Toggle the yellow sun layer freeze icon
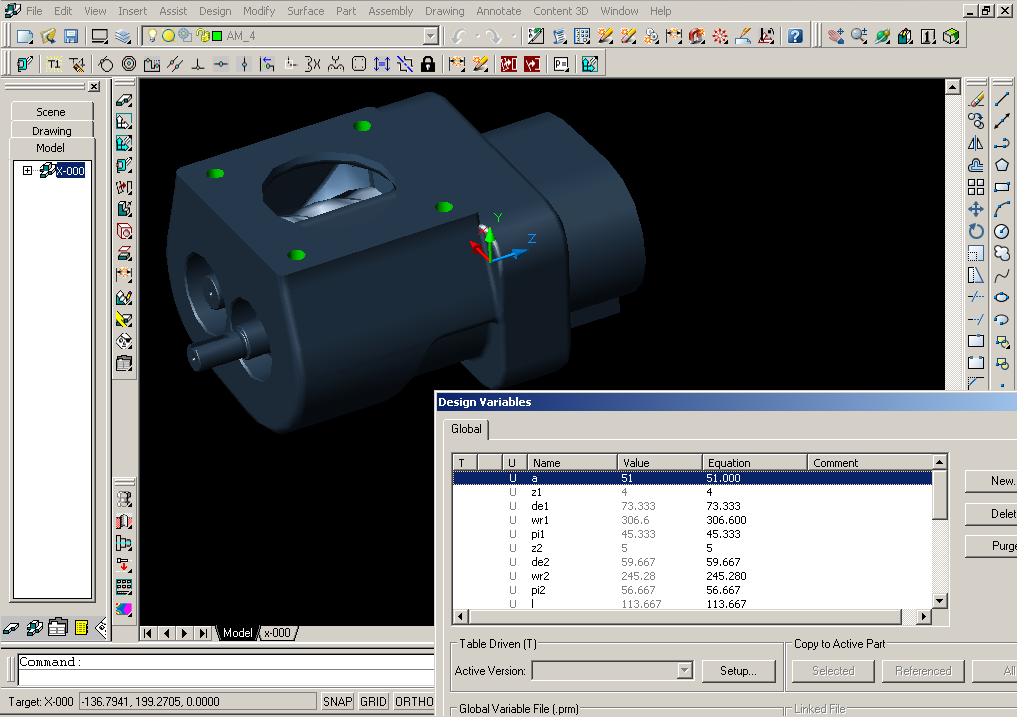The image size is (1017, 717). 168,36
